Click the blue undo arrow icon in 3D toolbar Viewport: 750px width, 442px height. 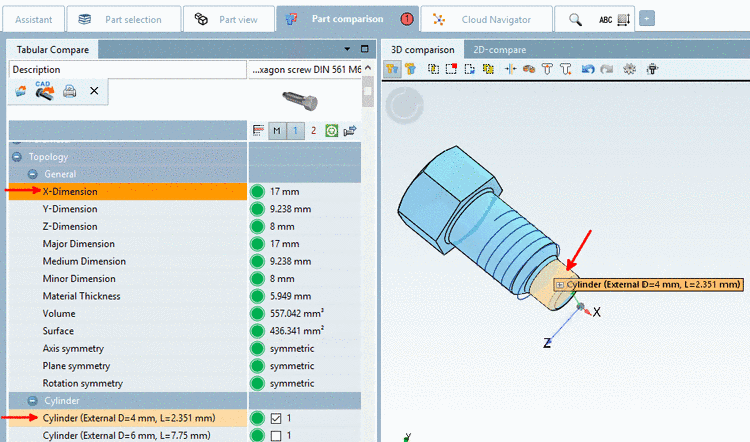(588, 69)
